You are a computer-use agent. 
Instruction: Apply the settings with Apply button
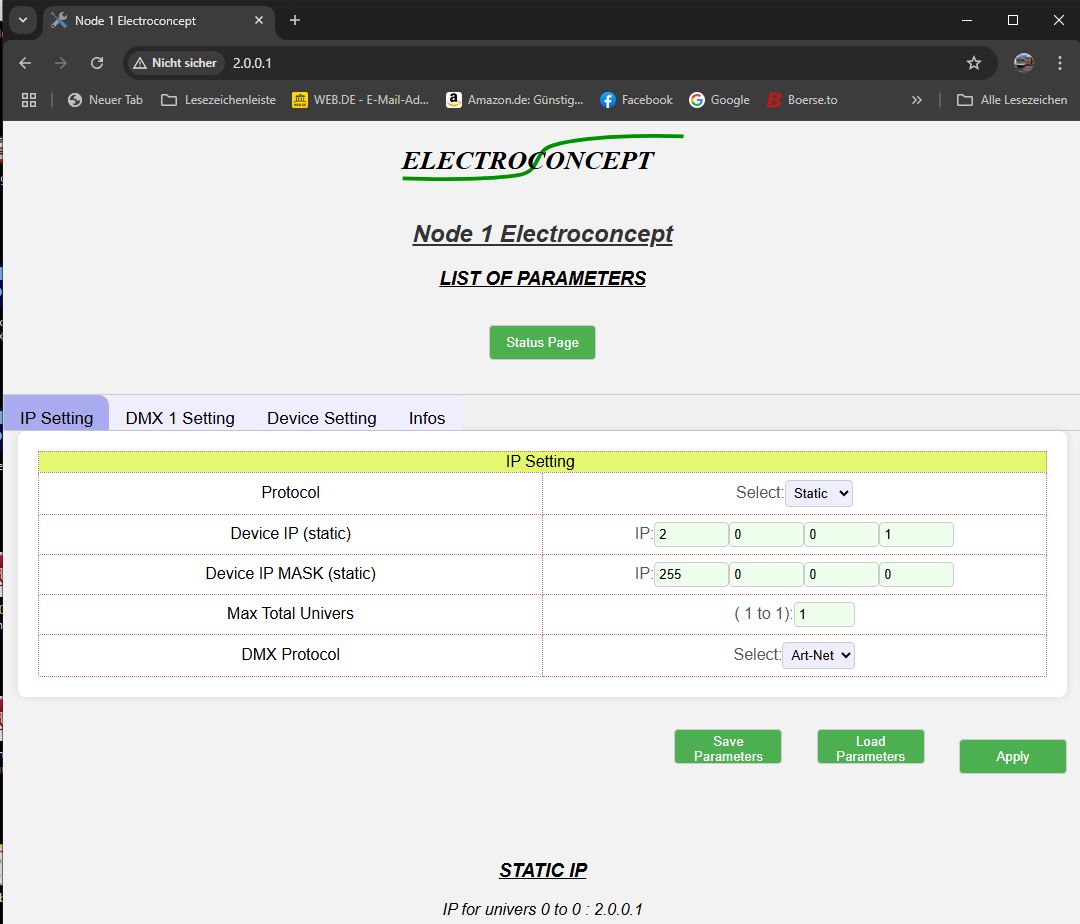[1012, 756]
